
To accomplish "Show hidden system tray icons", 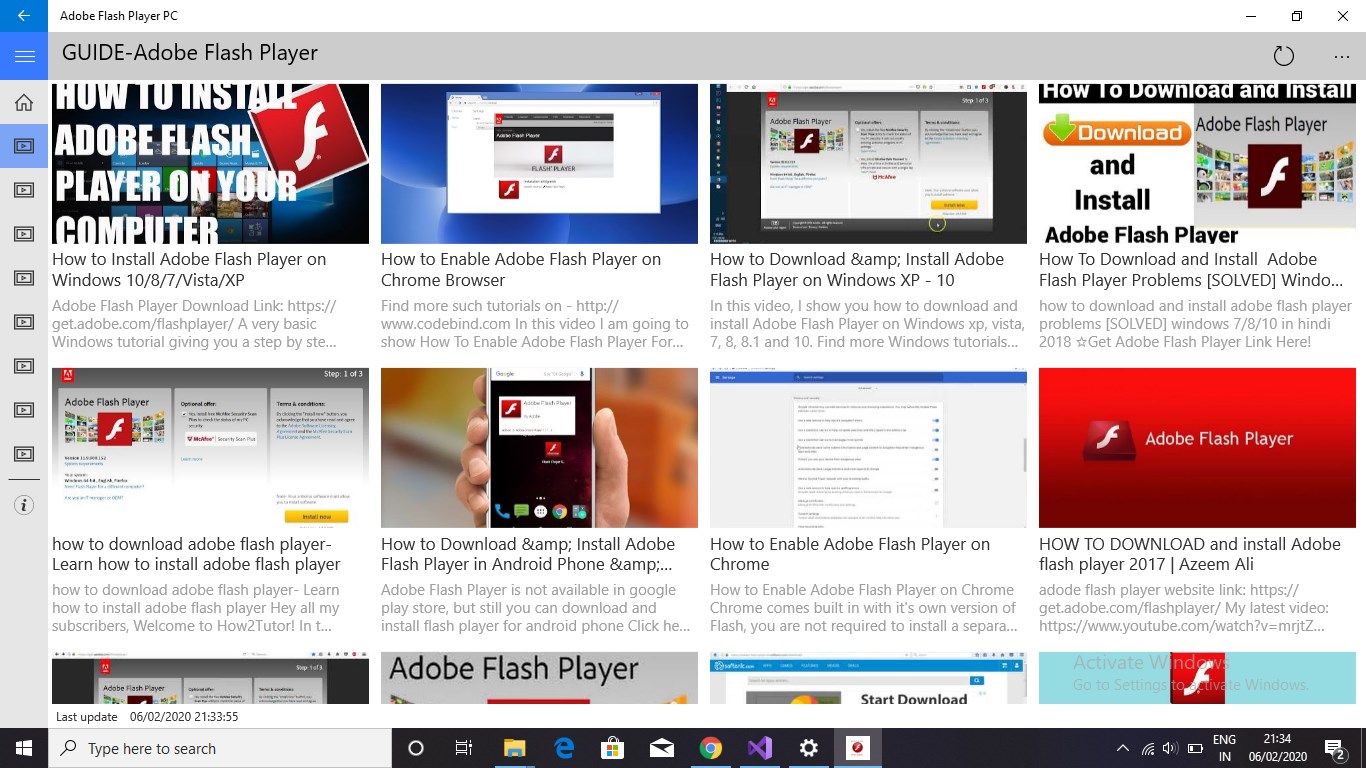I will click(1122, 748).
